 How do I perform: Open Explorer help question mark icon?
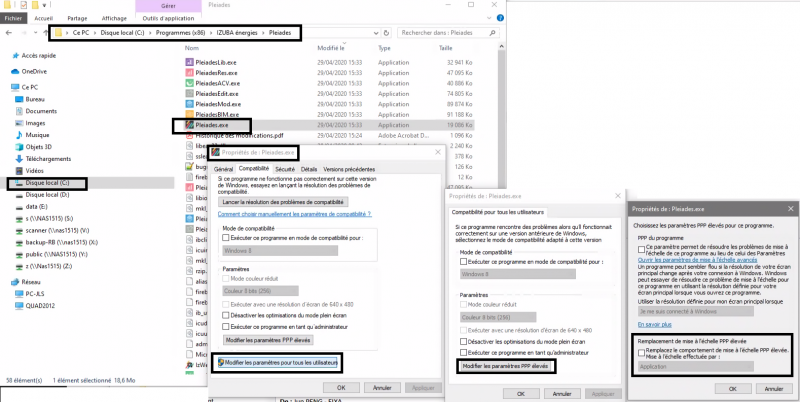[501, 18]
